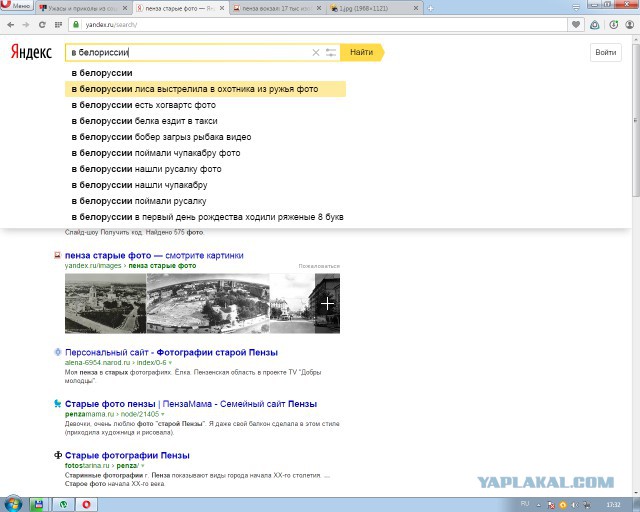The width and height of the screenshot is (640, 512).
Task: Open the street view Penza thumbnail
Action: coord(292,303)
